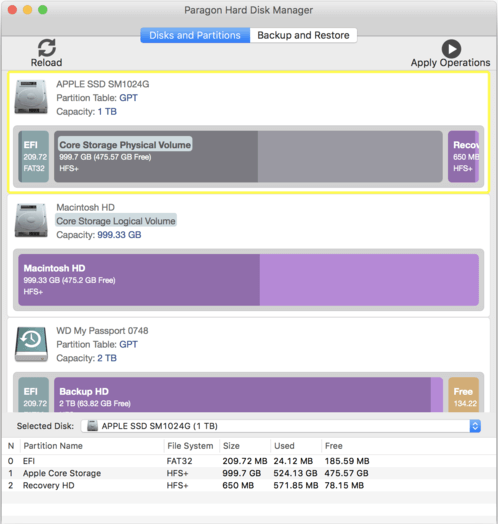Select the WD My Passport Time Machine icon
This screenshot has width=498, height=524.
point(31,344)
